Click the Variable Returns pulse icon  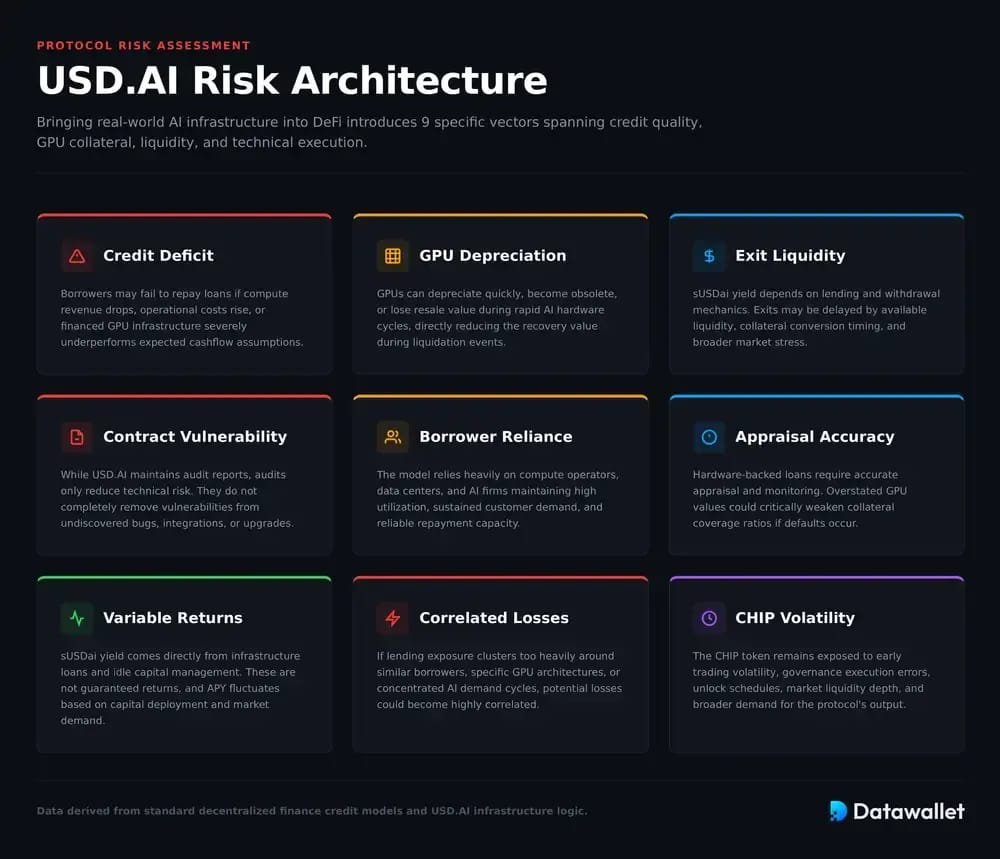point(77,618)
